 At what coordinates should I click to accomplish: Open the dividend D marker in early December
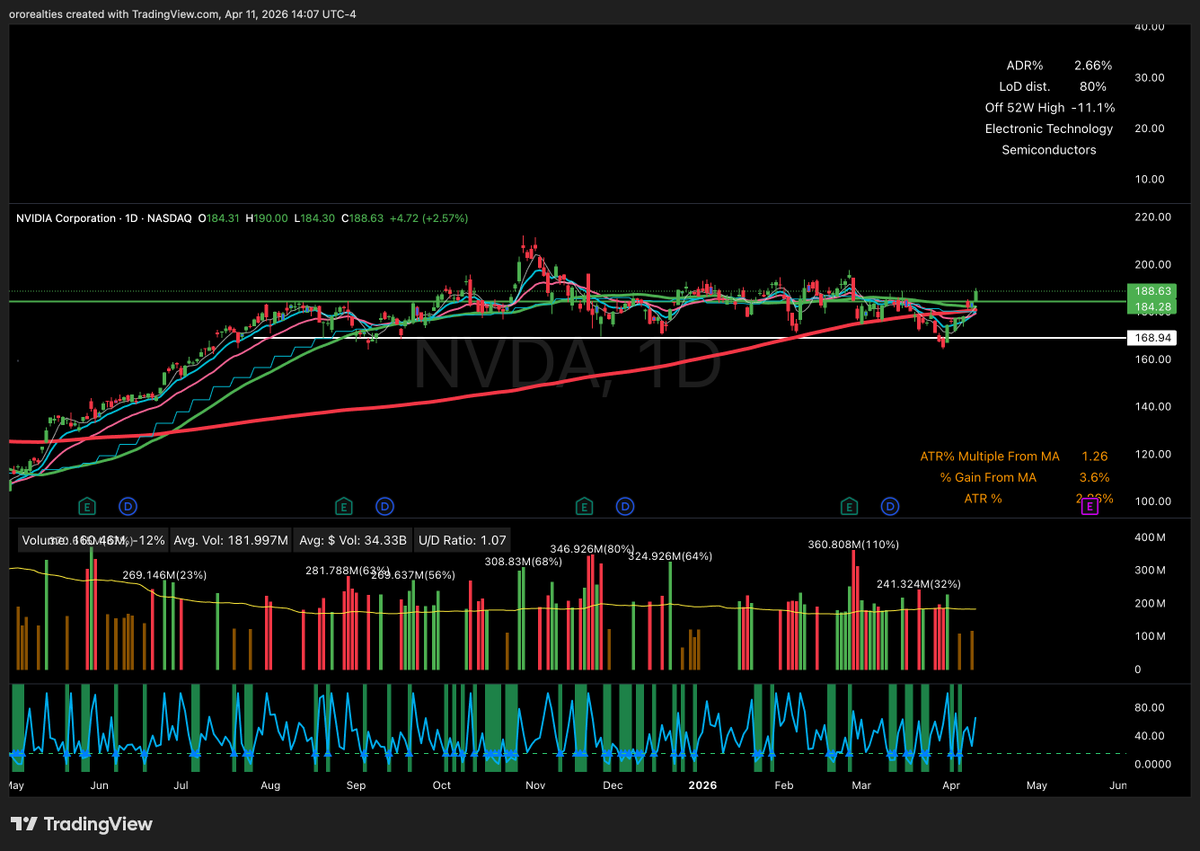click(626, 507)
